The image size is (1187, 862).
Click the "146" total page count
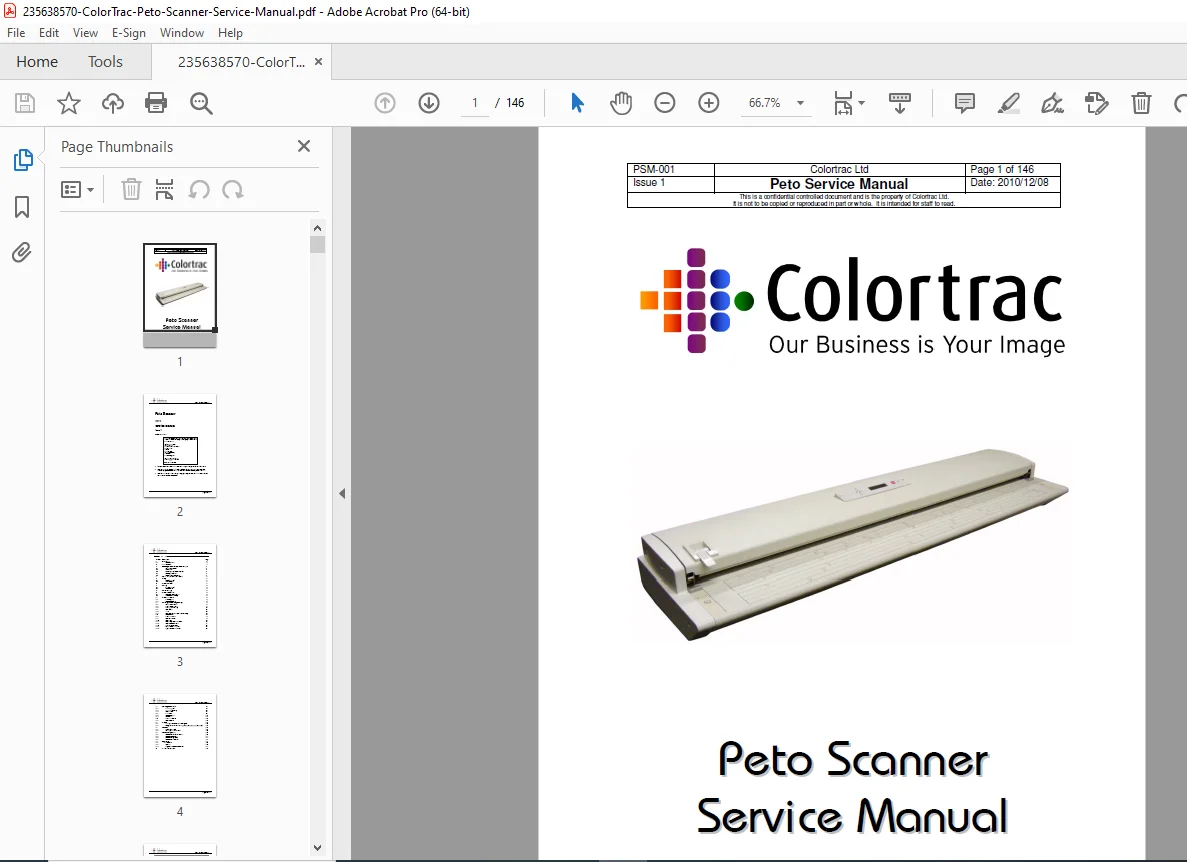[x=516, y=103]
